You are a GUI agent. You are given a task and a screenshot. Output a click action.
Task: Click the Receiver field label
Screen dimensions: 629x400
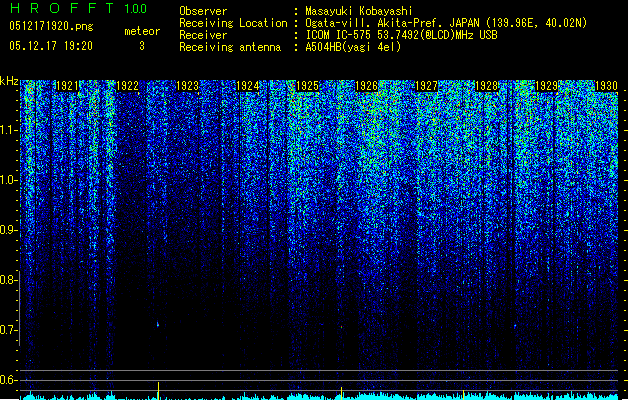click(x=203, y=35)
